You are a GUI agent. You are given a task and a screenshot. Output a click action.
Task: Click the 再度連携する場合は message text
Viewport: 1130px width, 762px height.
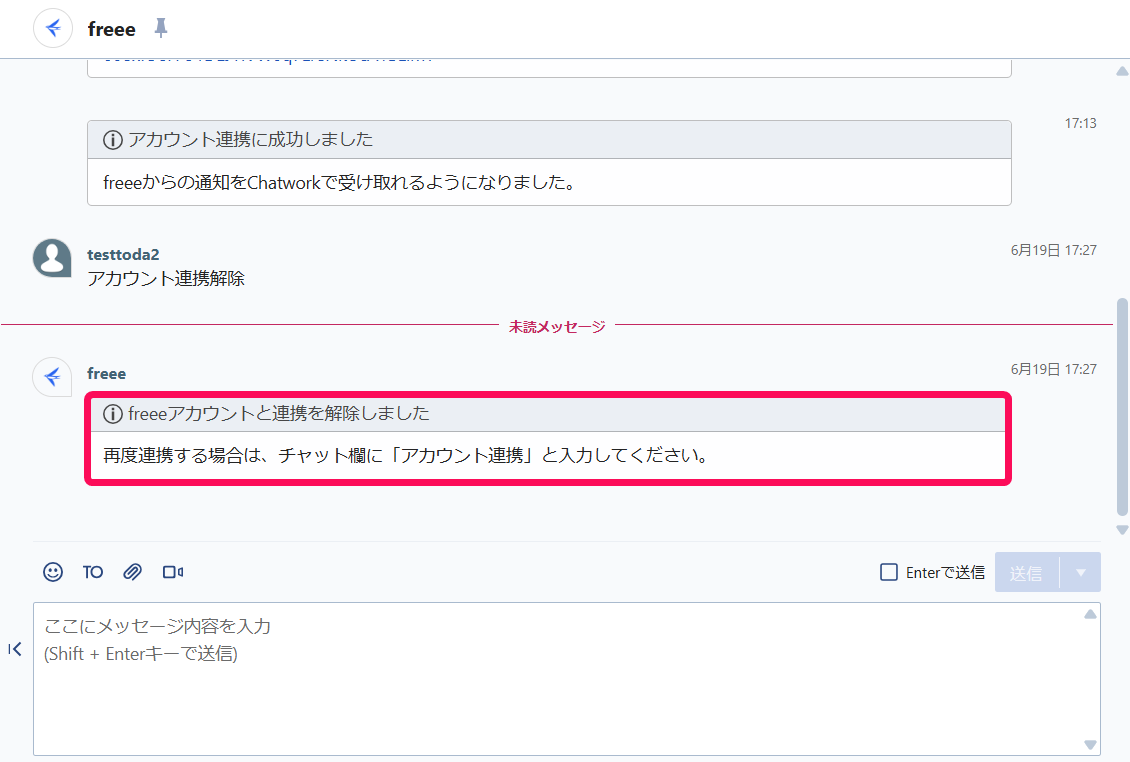coord(406,456)
